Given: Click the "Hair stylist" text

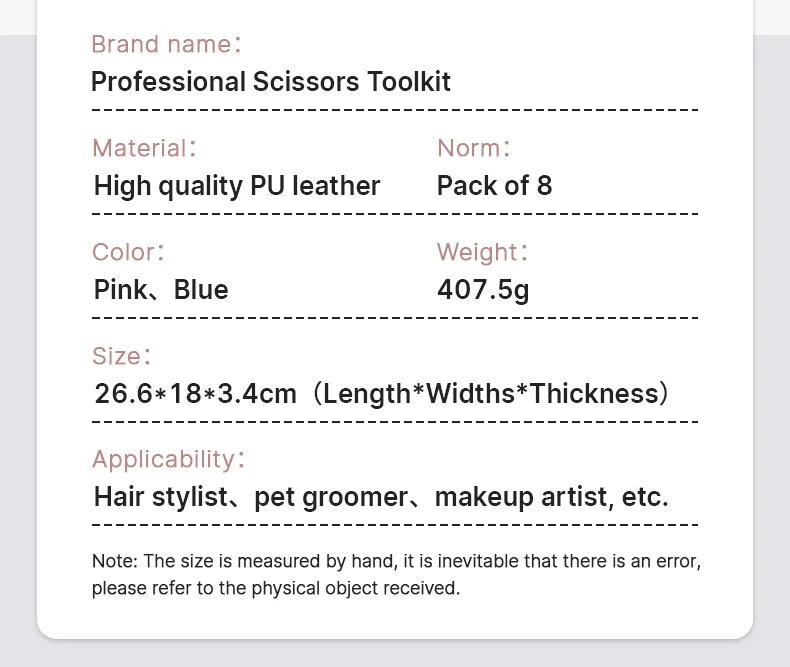Looking at the screenshot, I should [161, 497].
